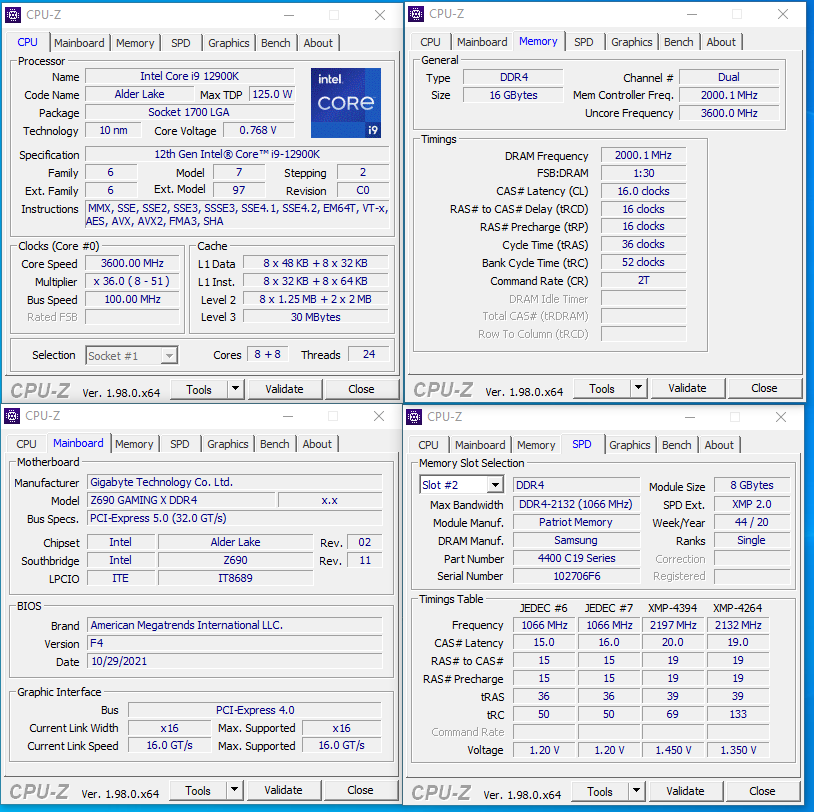This screenshot has height=812, width=814.
Task: Close the Memory window with the X button
Action: tap(783, 14)
